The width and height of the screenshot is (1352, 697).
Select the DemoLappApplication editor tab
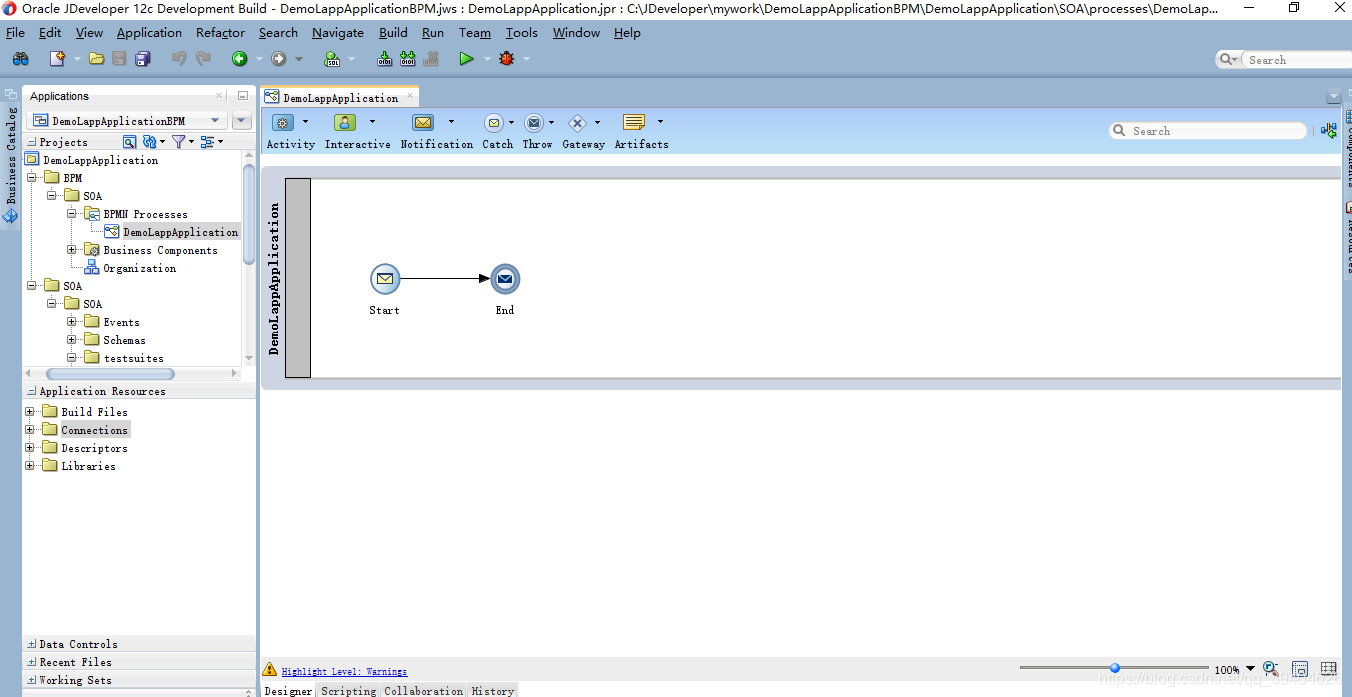(340, 98)
